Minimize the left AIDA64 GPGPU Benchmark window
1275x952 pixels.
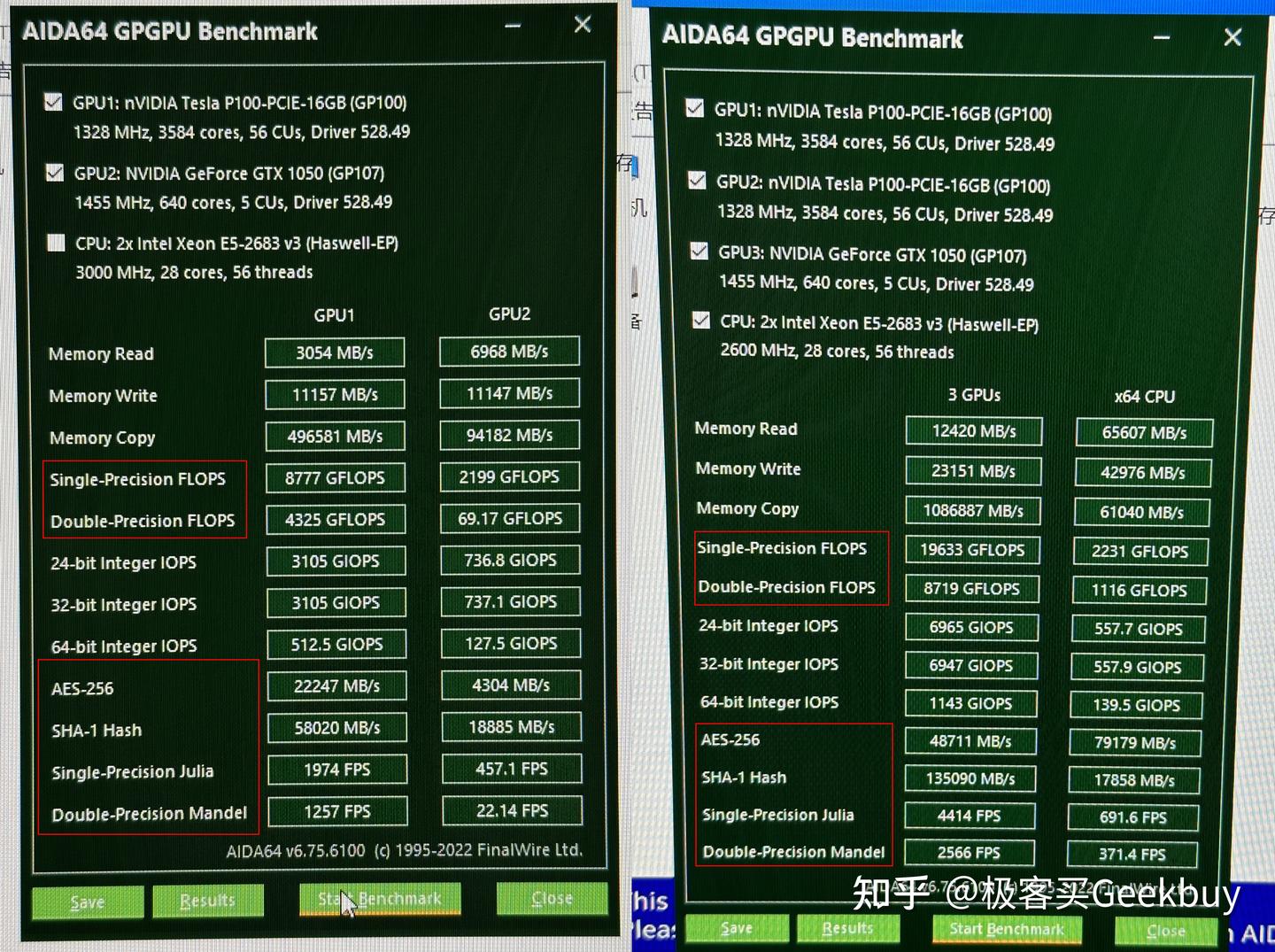point(514,26)
